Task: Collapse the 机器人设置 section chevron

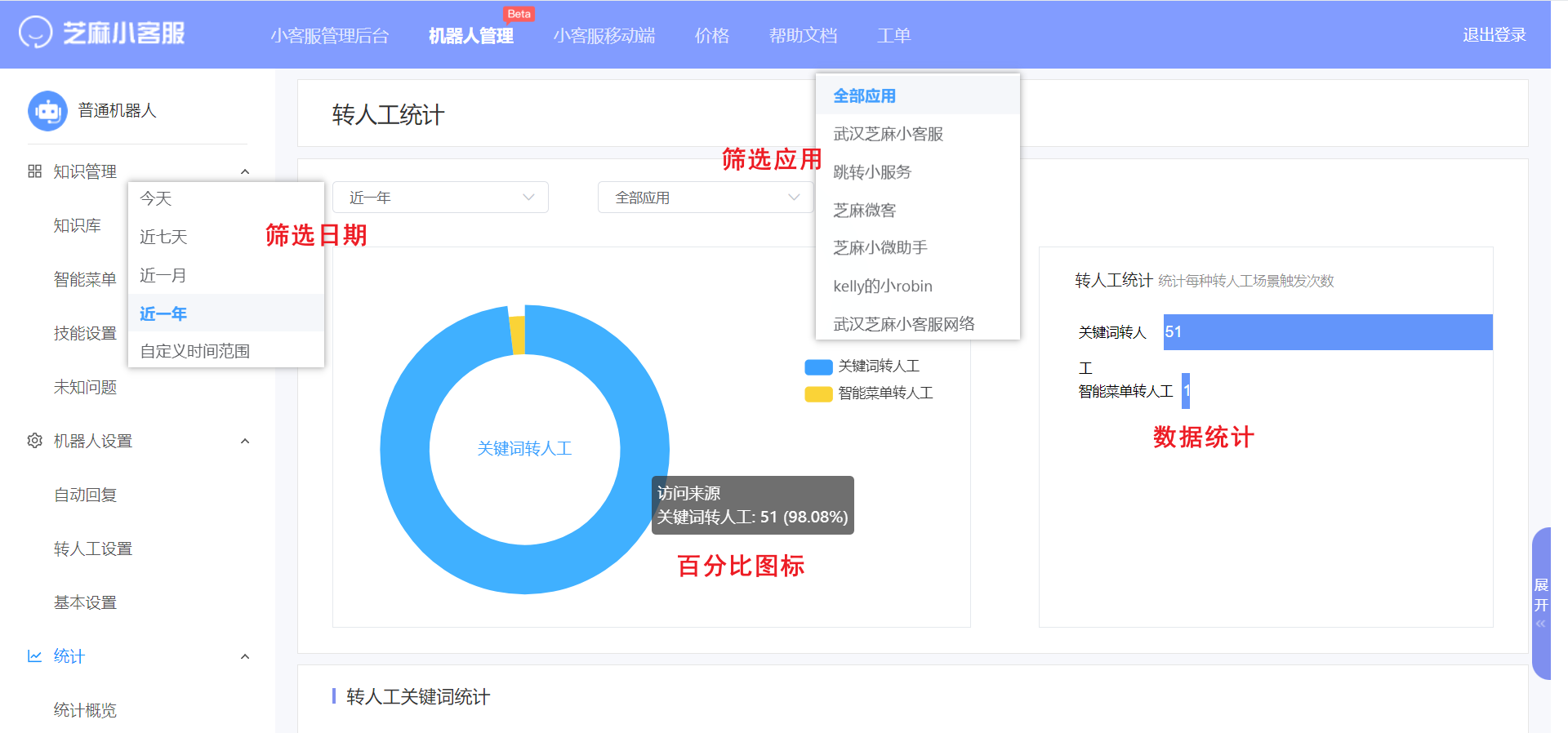Action: pos(245,441)
